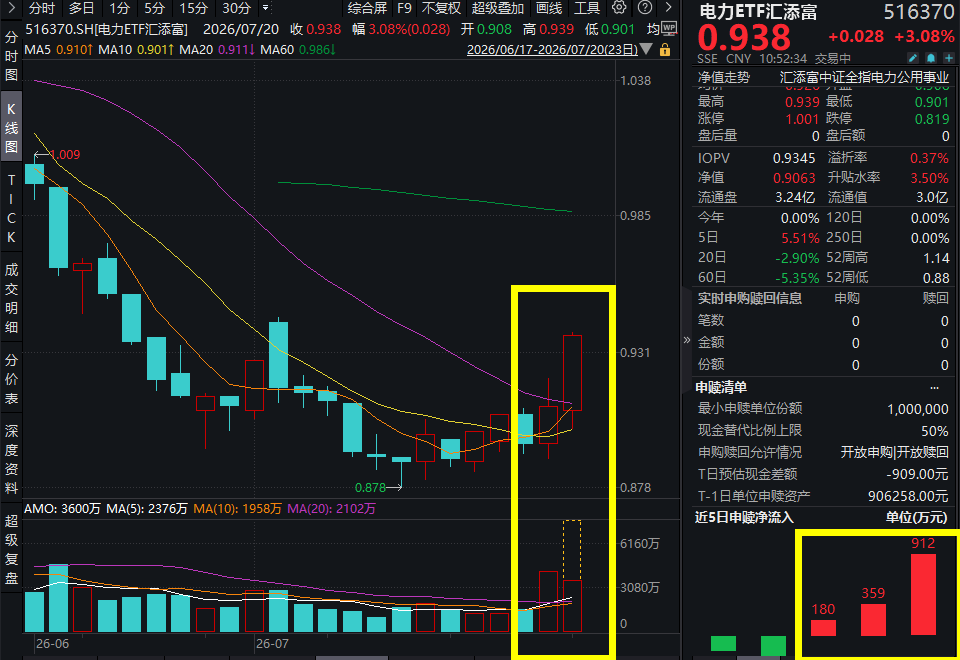The height and width of the screenshot is (660, 960).
Task: Click the help question mark icon
Action: pyautogui.click(x=645, y=8)
